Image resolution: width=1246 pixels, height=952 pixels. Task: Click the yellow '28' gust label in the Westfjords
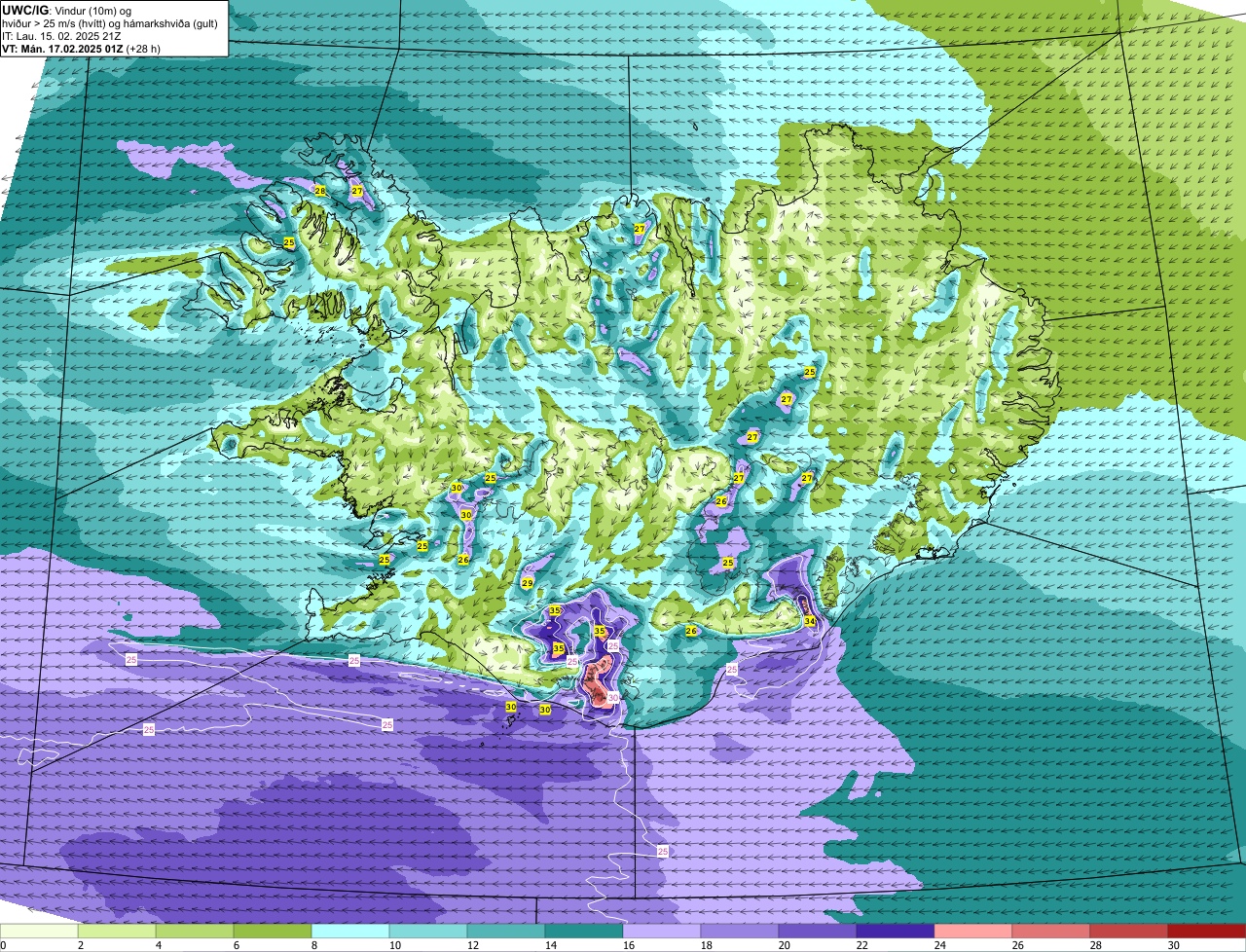(x=320, y=190)
